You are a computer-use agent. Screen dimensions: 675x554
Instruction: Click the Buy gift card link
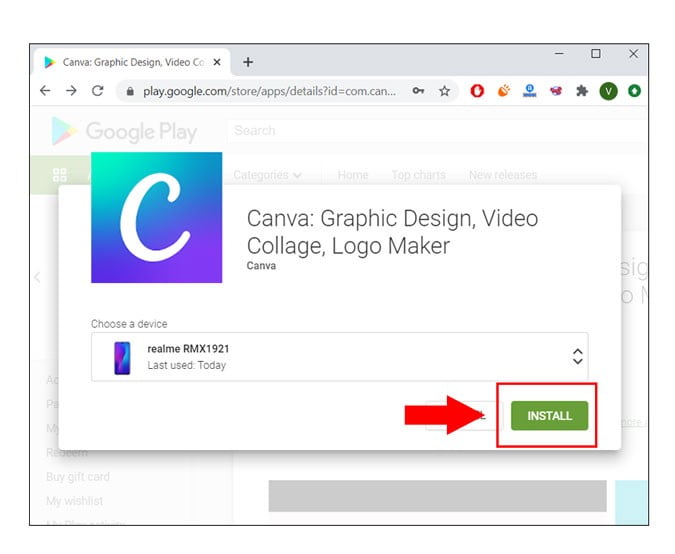tap(78, 477)
